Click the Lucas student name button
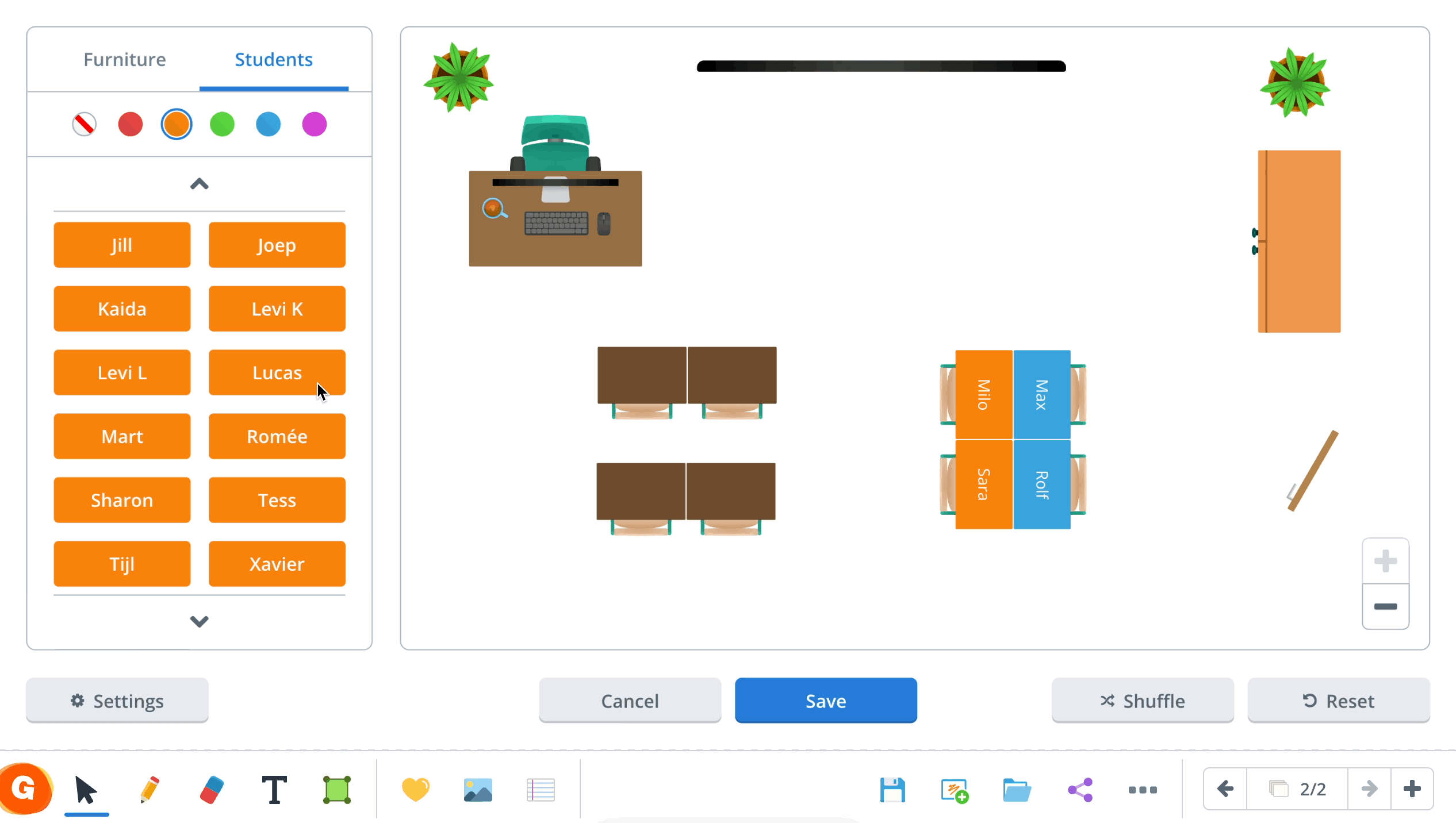Image resolution: width=1456 pixels, height=823 pixels. click(277, 372)
